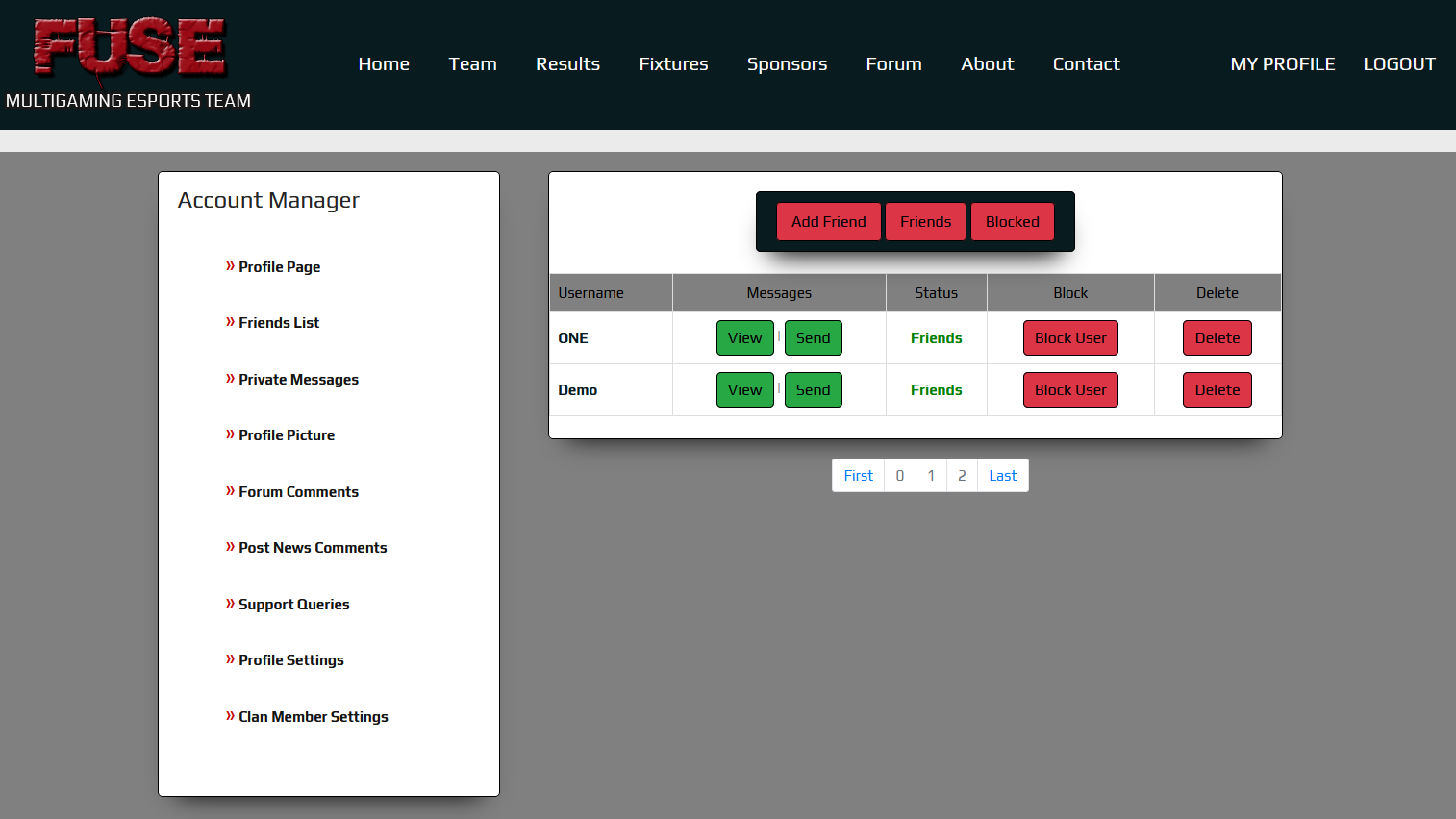The width and height of the screenshot is (1456, 819).
Task: Open the Team menu item
Action: click(472, 64)
